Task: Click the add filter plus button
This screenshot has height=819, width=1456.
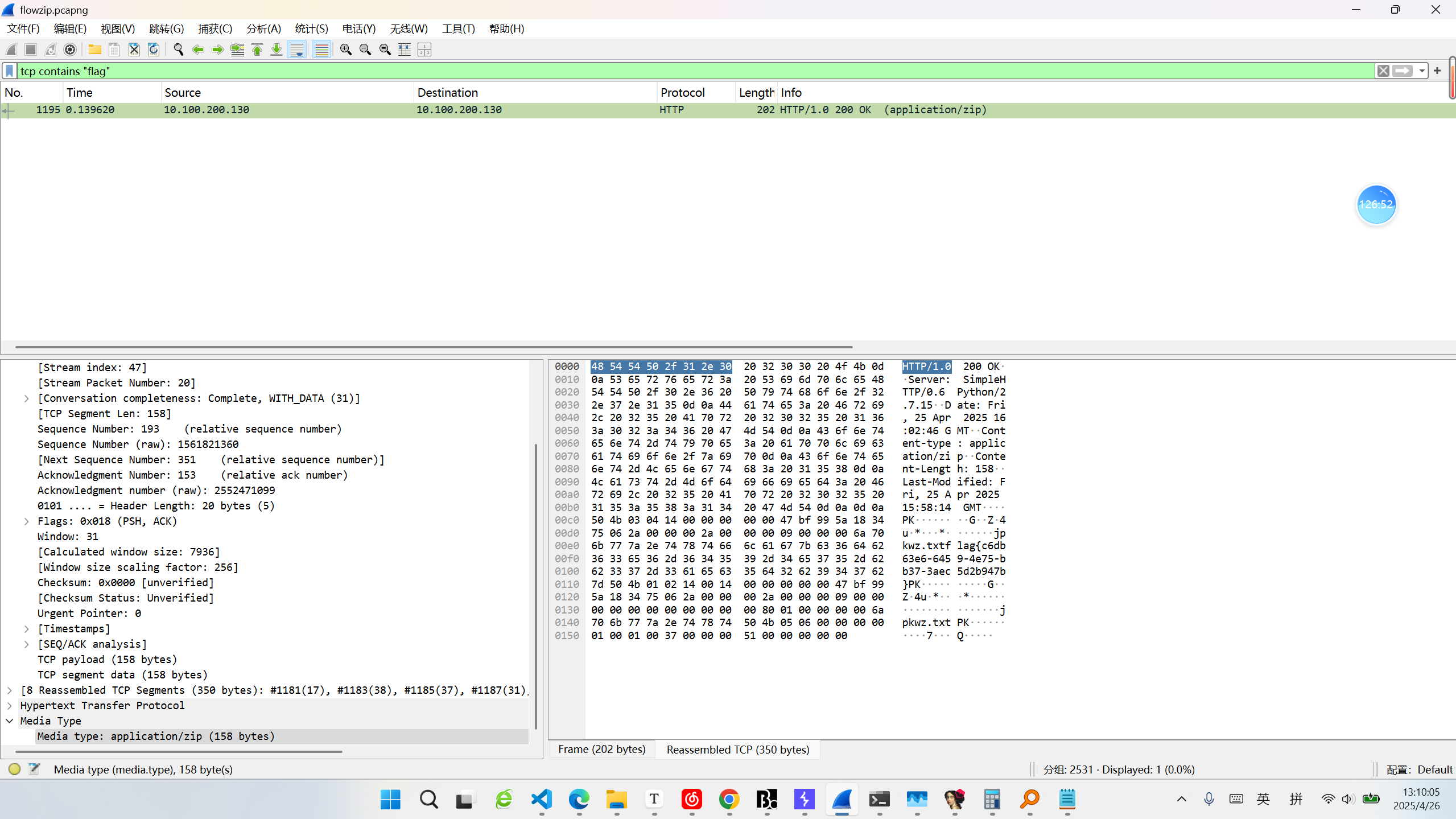Action: pos(1437,71)
